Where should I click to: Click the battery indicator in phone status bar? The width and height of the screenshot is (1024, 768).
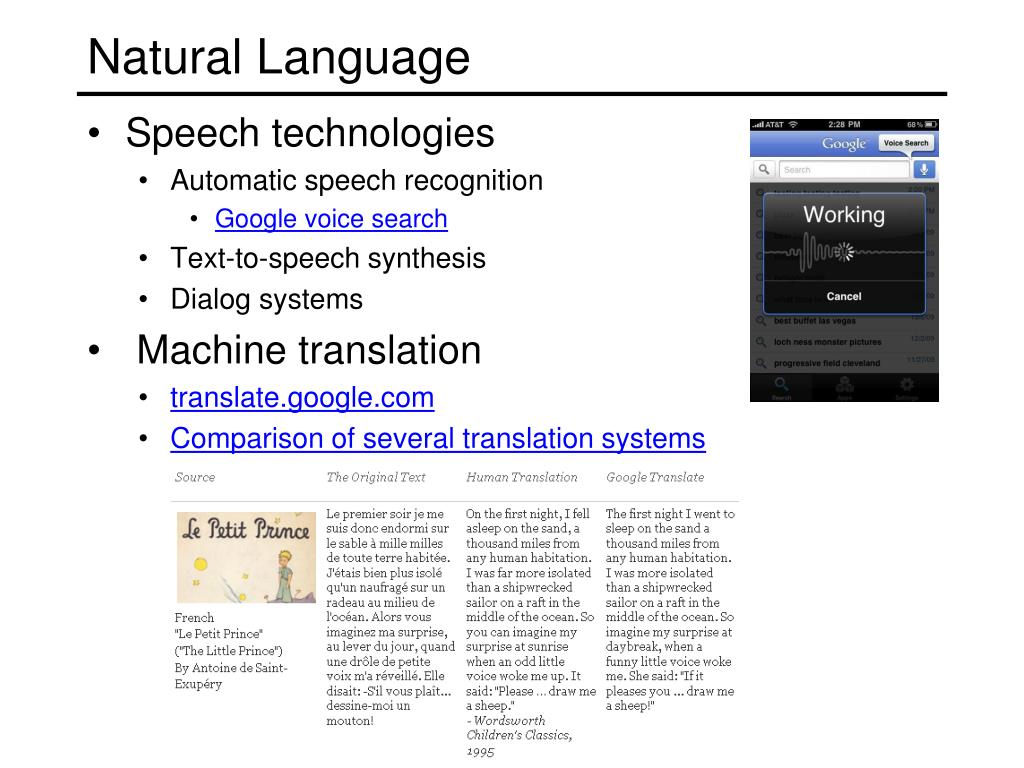coord(921,124)
